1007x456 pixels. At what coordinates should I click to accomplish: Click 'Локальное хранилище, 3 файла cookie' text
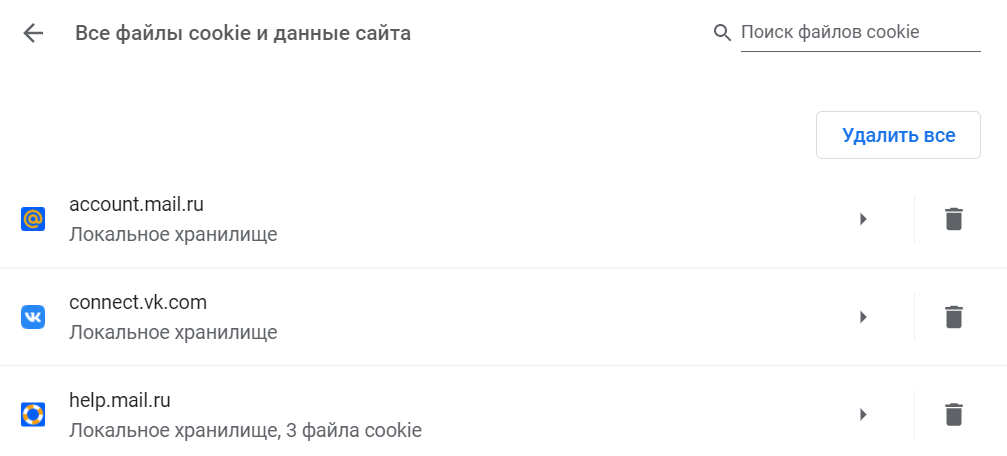click(245, 431)
